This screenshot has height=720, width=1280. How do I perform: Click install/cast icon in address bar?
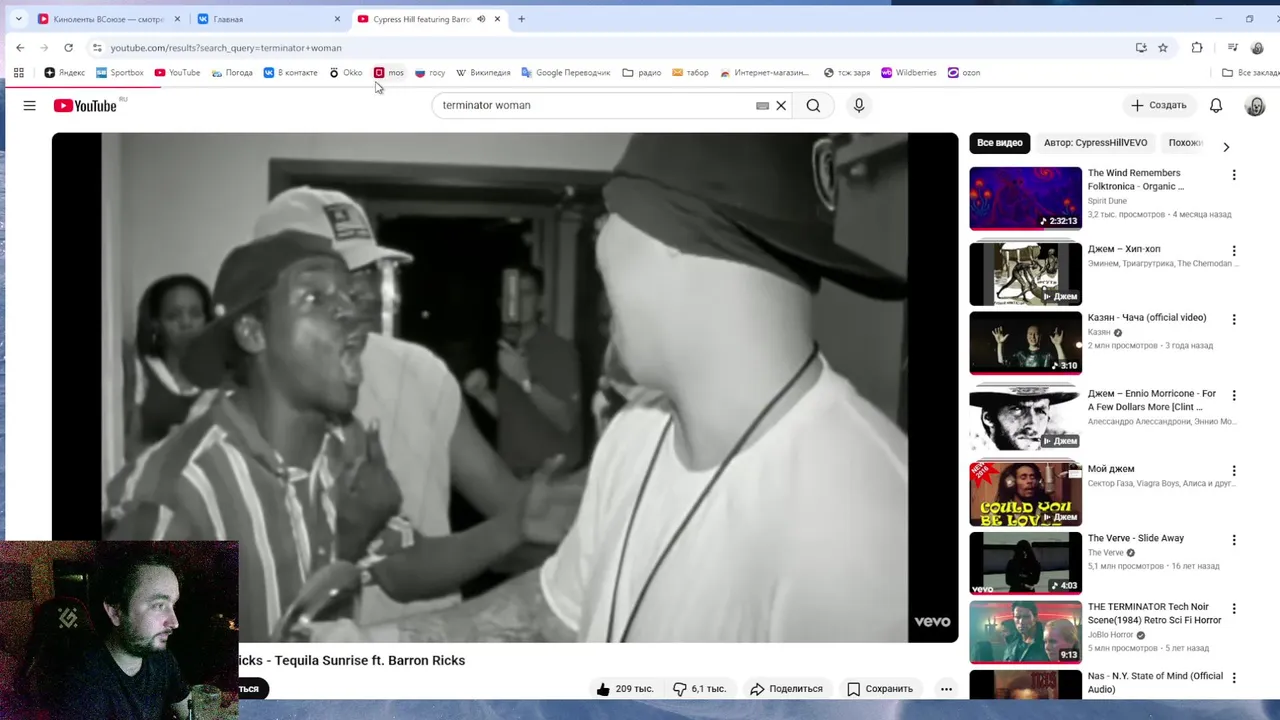(x=1141, y=47)
